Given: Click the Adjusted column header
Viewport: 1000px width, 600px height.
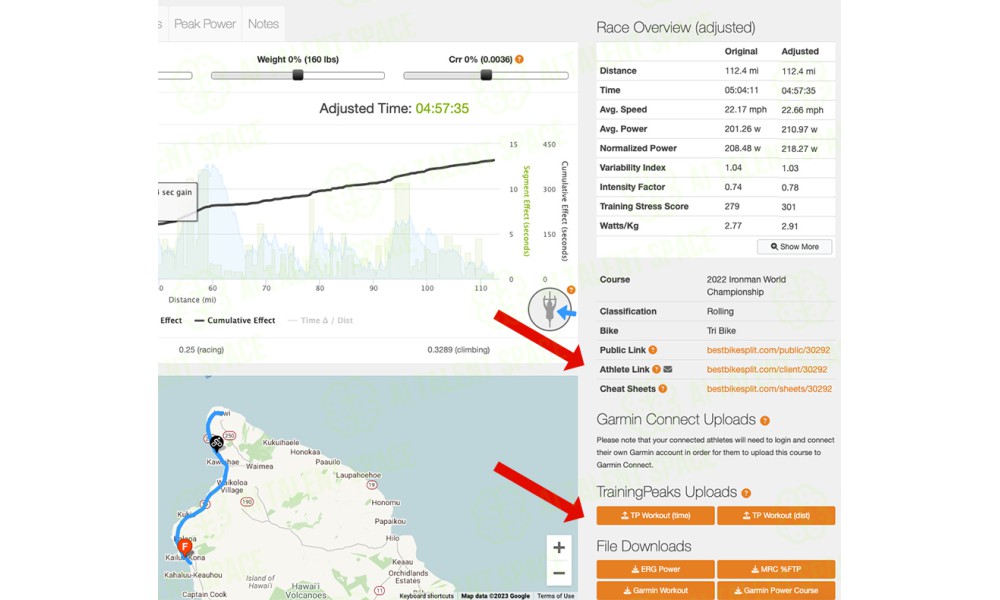Looking at the screenshot, I should coord(800,51).
